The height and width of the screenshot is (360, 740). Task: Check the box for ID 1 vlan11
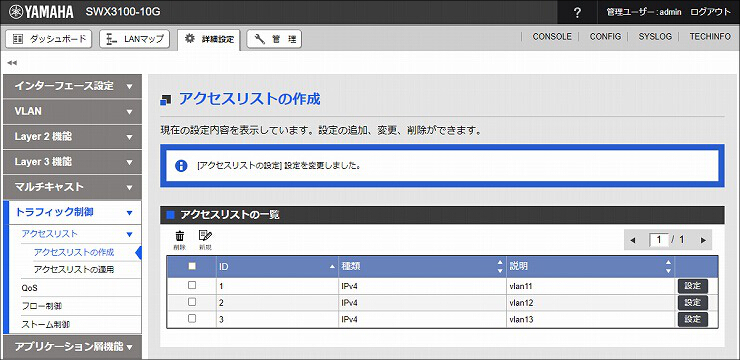point(192,285)
